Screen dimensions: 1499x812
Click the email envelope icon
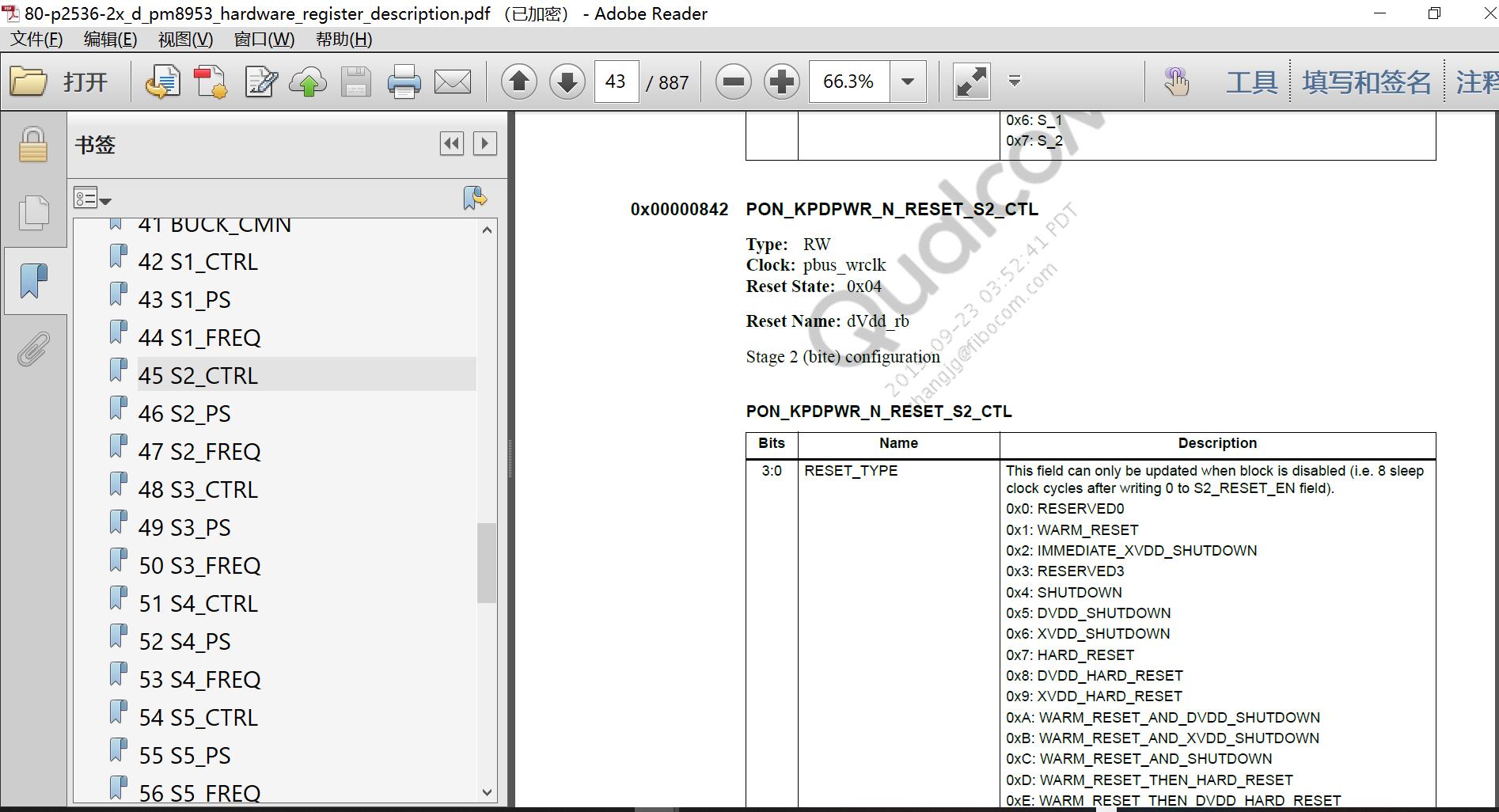pos(453,82)
